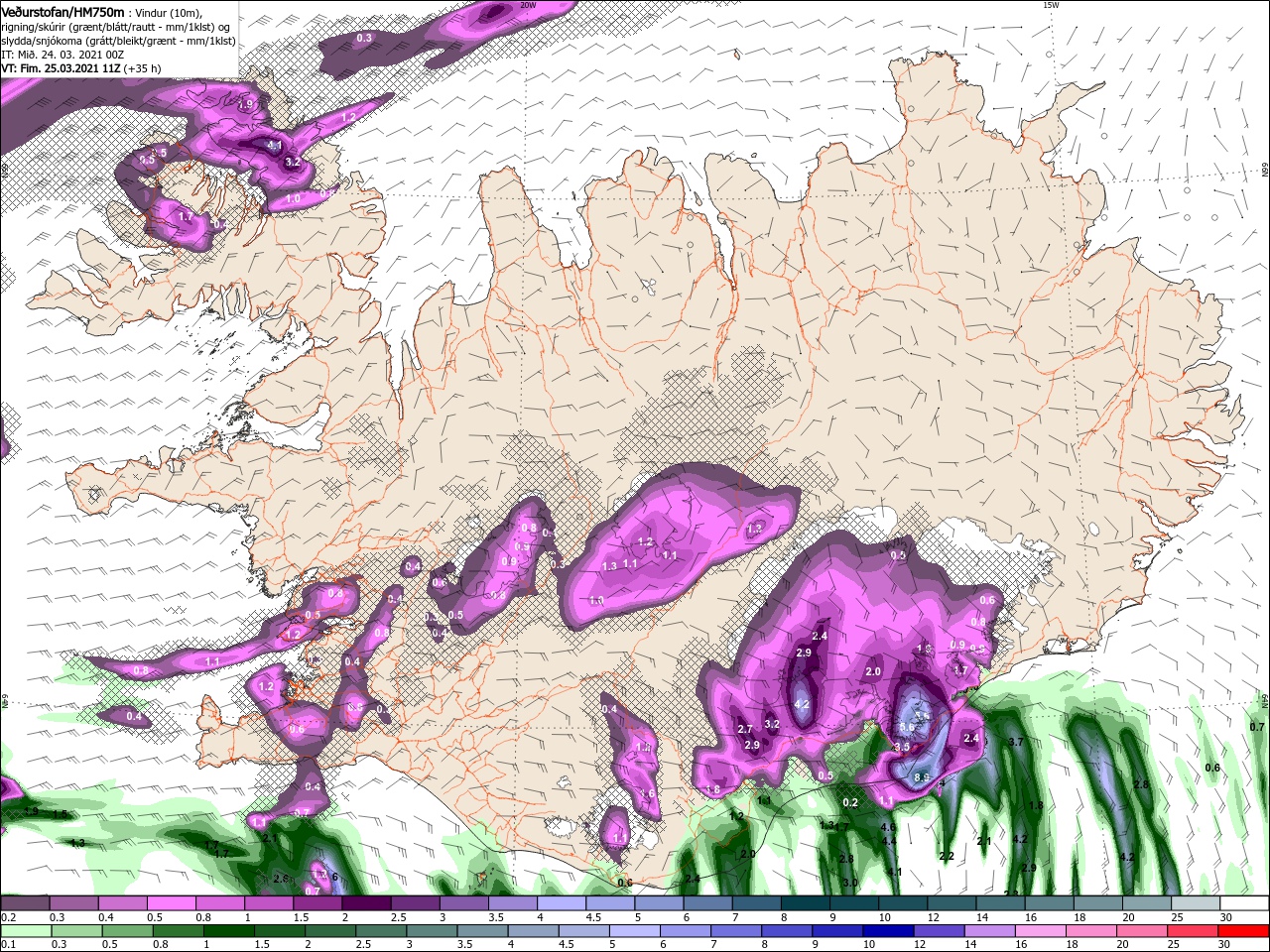This screenshot has width=1270, height=952.
Task: Click the 0.2 label in the upper legend
Action: coord(8,917)
